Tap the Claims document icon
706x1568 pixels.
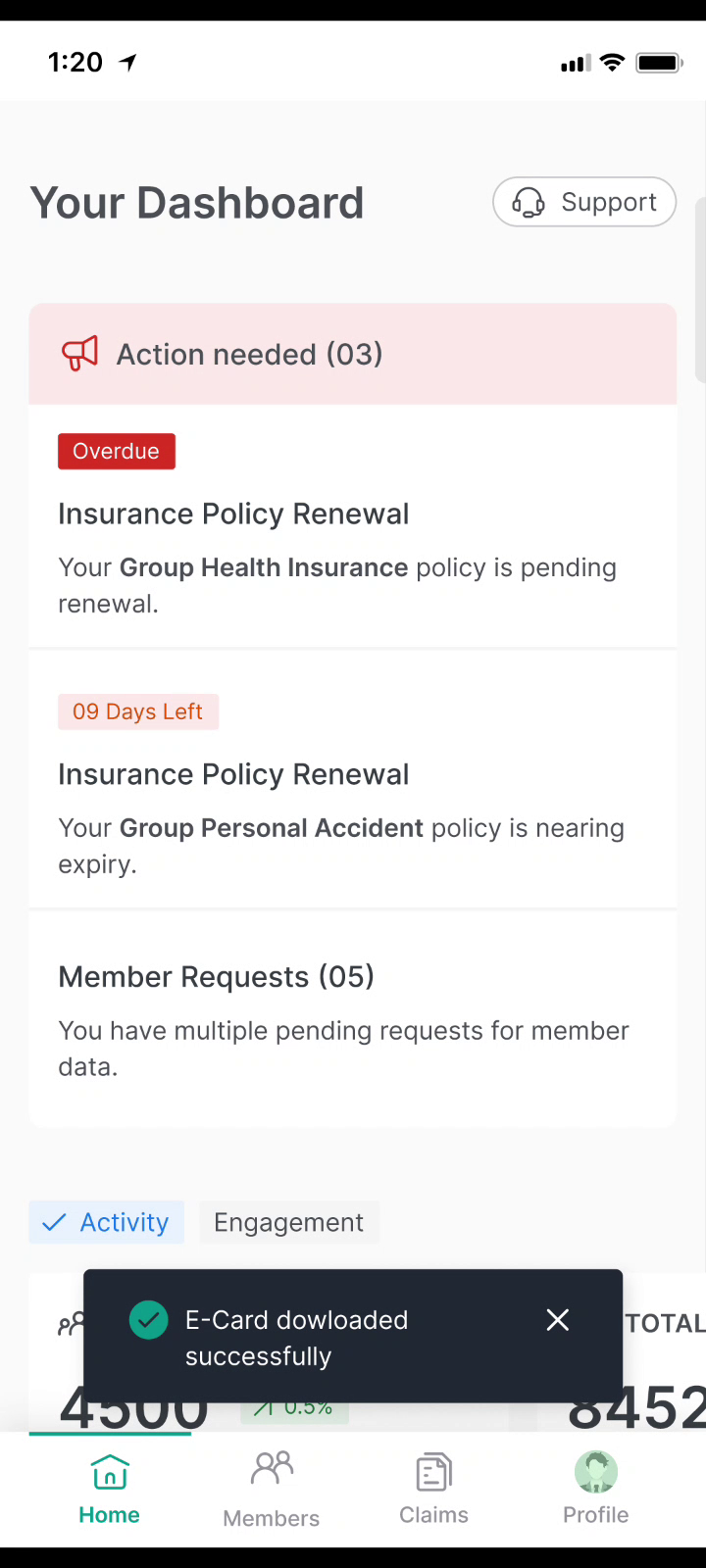point(433,1472)
